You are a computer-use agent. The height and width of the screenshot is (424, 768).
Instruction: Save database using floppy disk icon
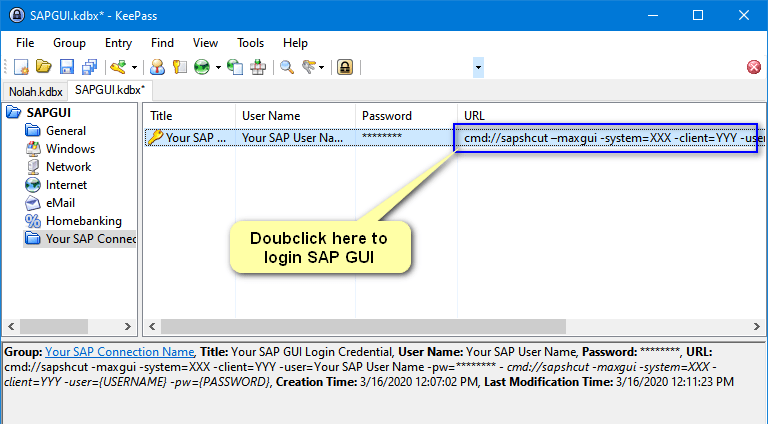coord(66,67)
